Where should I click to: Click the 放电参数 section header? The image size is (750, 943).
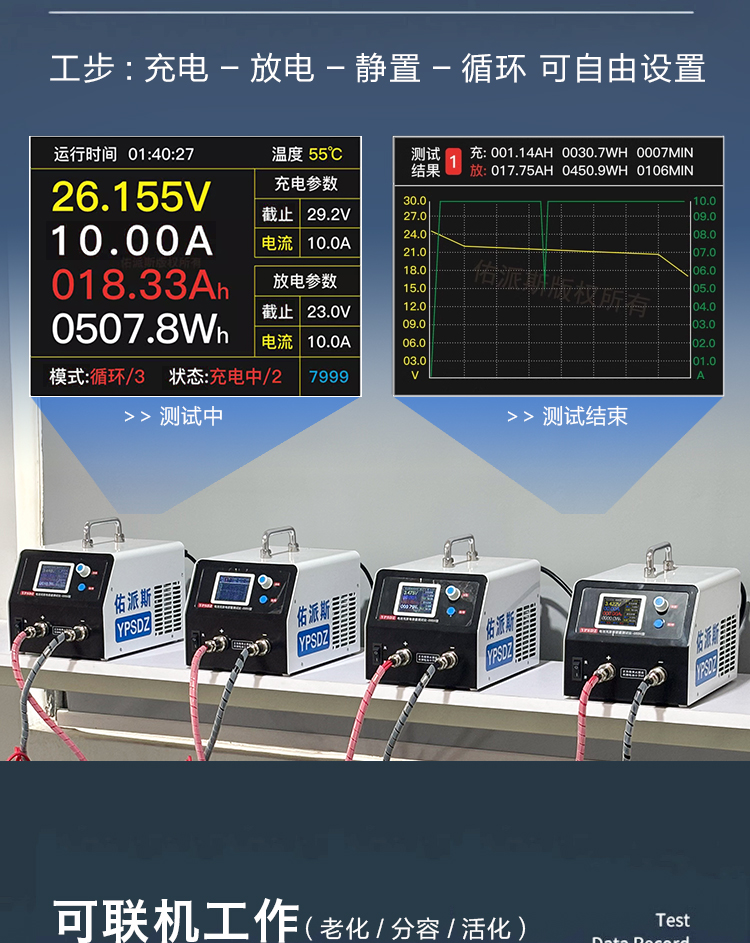pyautogui.click(x=305, y=281)
